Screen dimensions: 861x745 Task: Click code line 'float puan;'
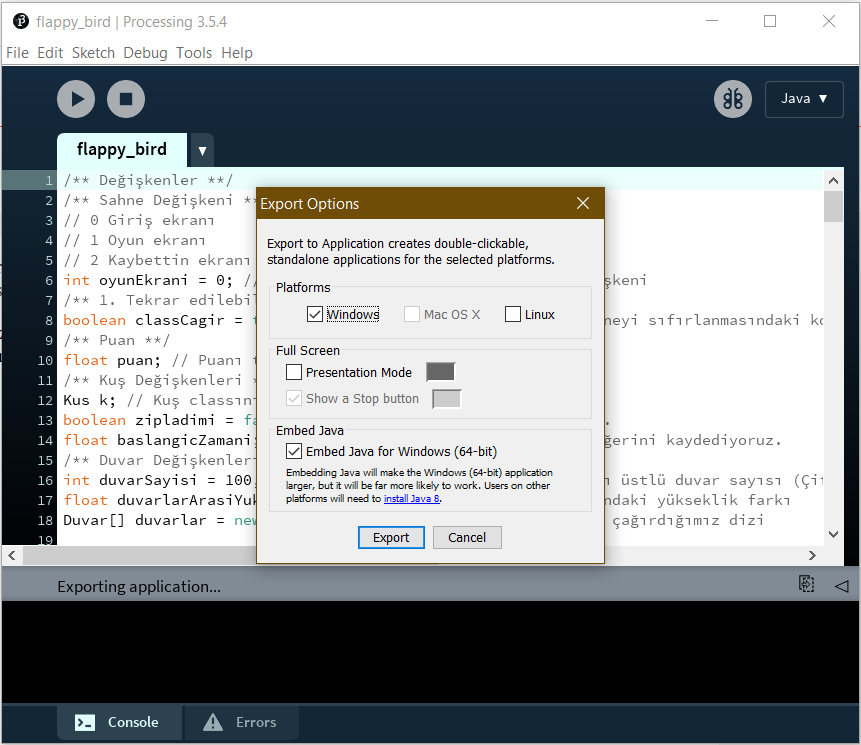112,360
